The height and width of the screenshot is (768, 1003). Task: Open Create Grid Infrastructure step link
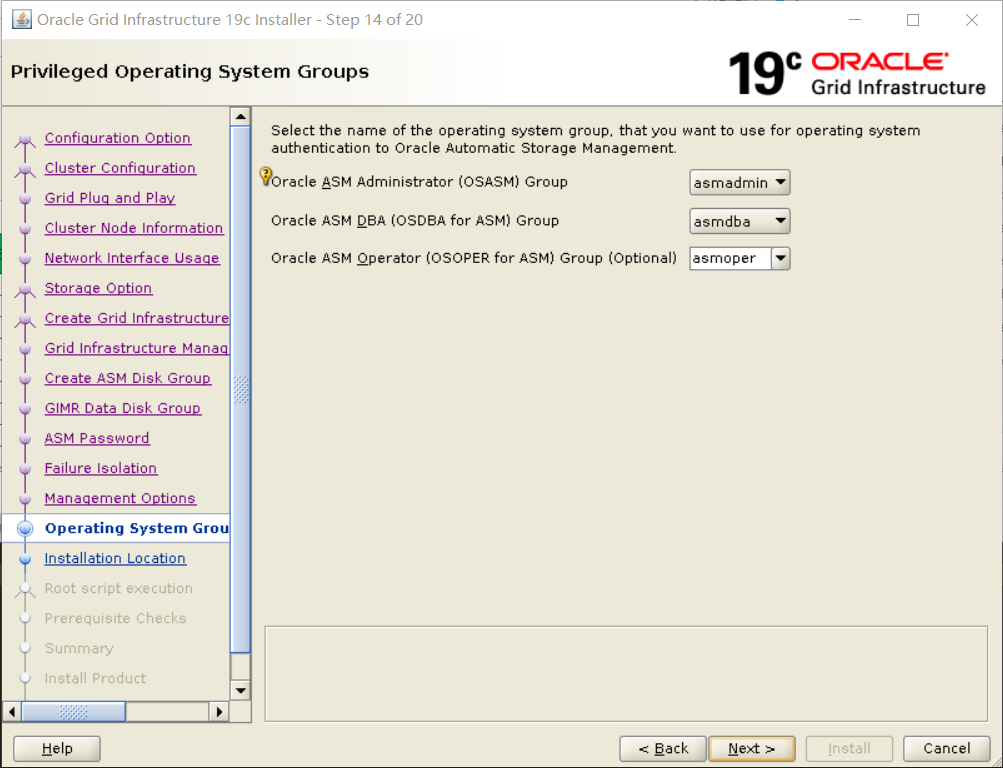136,318
